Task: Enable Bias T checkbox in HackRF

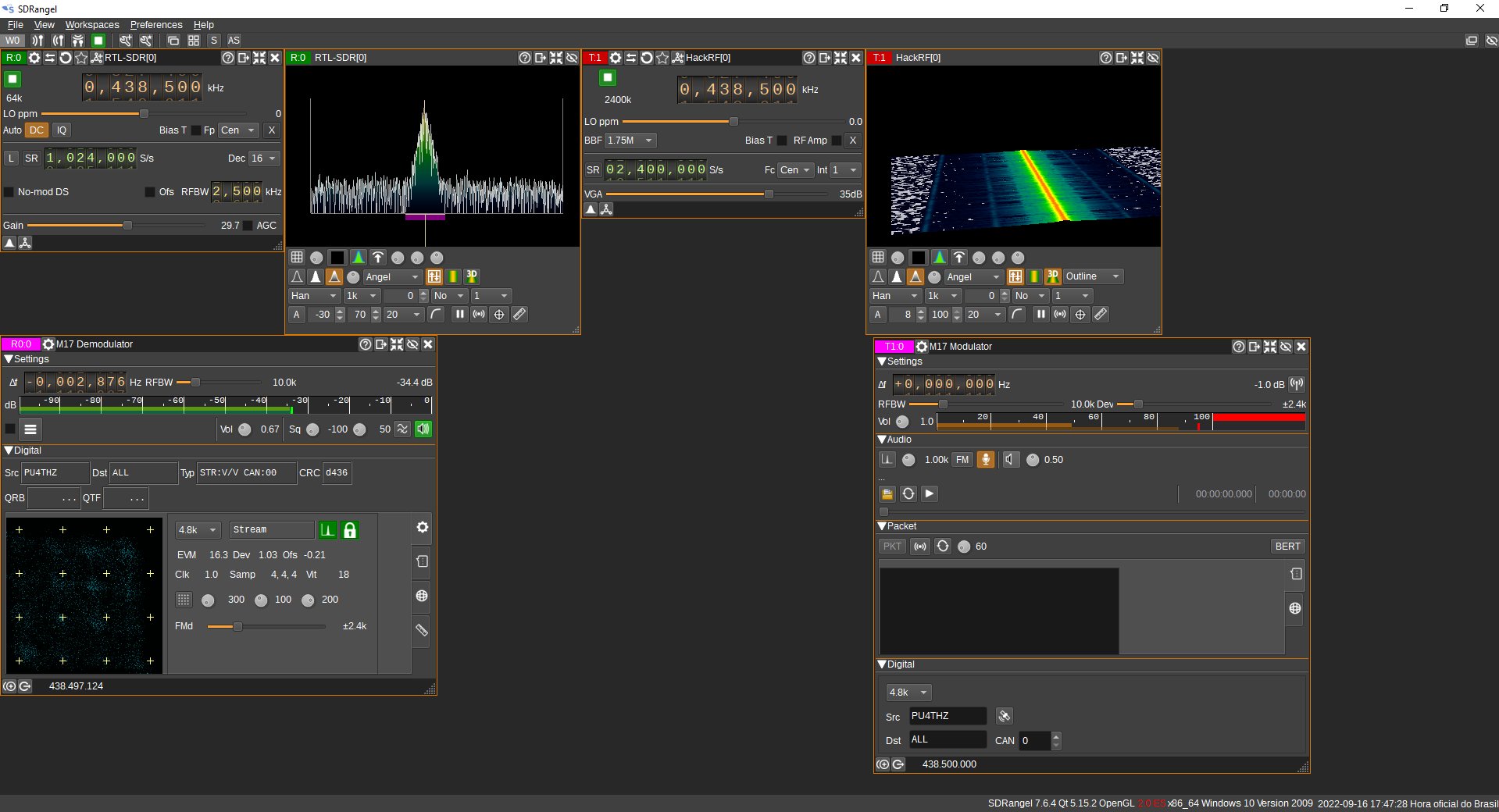Action: [x=782, y=141]
